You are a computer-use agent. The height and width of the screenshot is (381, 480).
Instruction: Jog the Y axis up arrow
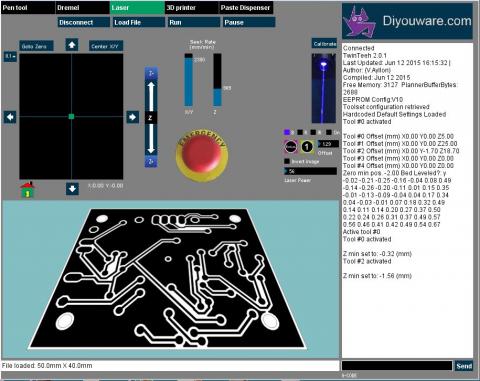point(72,45)
